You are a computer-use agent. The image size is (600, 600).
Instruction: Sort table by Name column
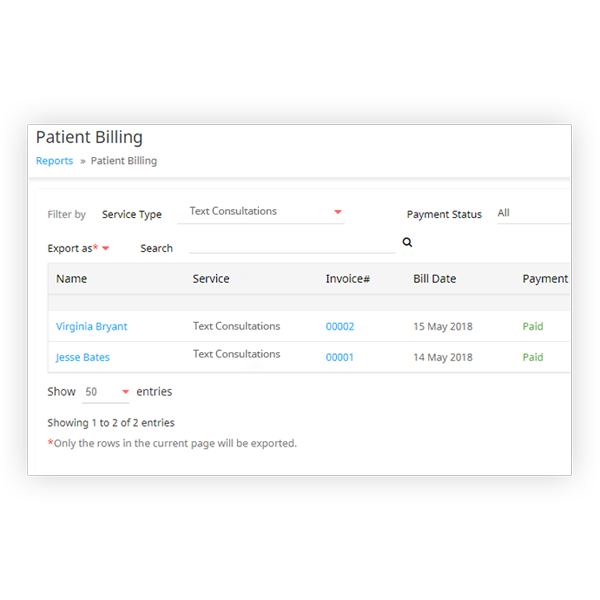pos(71,279)
